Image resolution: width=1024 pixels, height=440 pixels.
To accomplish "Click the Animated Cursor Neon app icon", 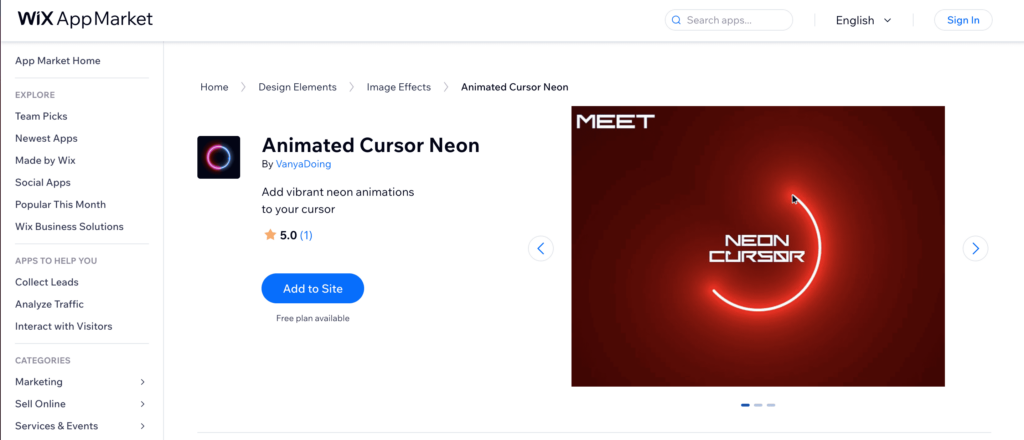I will [x=219, y=157].
